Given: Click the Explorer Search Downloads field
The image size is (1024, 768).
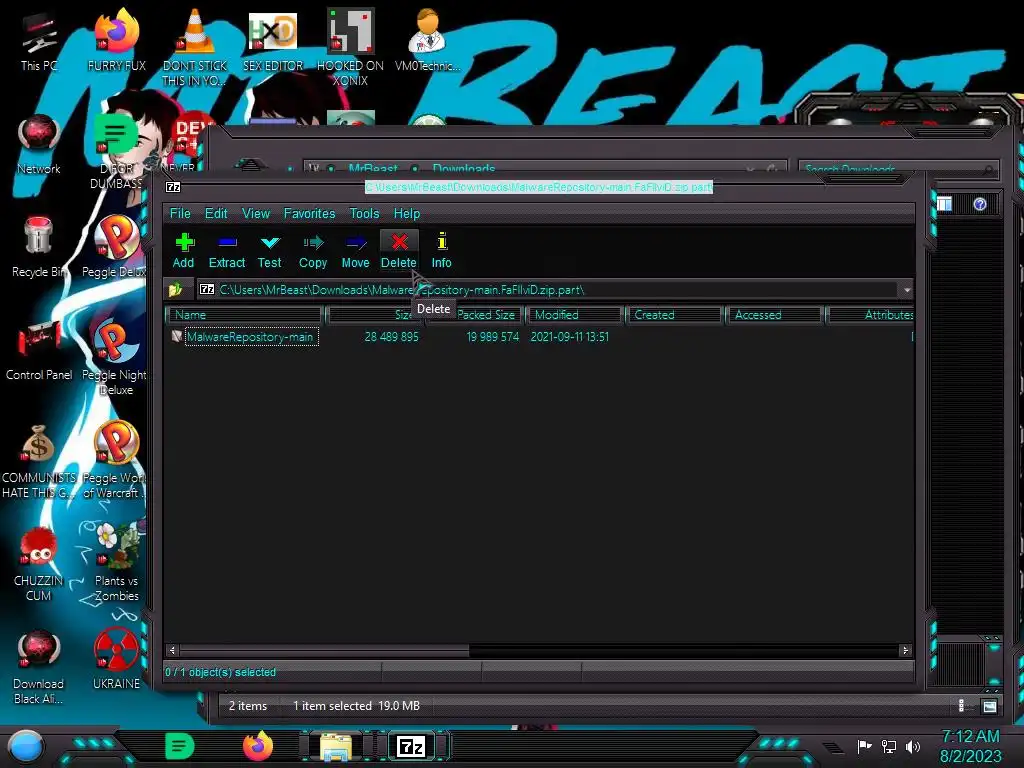Looking at the screenshot, I should (x=898, y=169).
